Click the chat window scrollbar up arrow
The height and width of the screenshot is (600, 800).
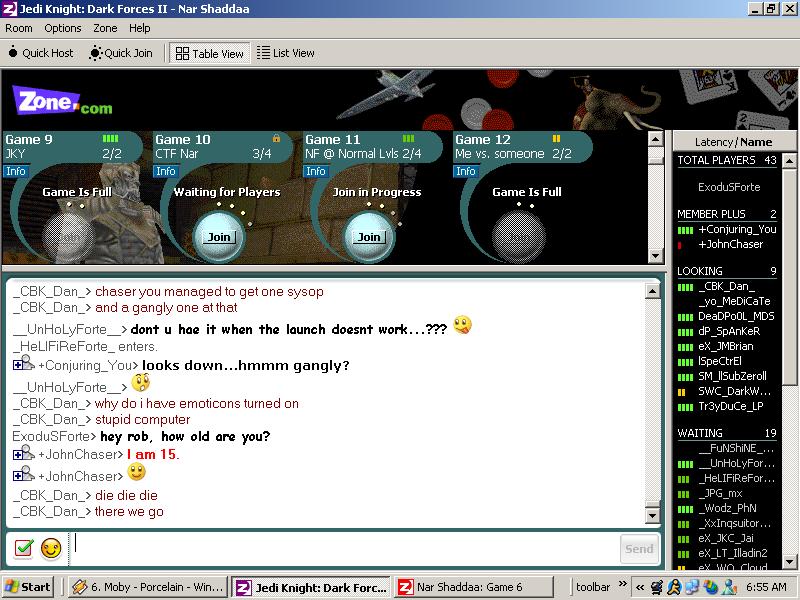click(652, 291)
